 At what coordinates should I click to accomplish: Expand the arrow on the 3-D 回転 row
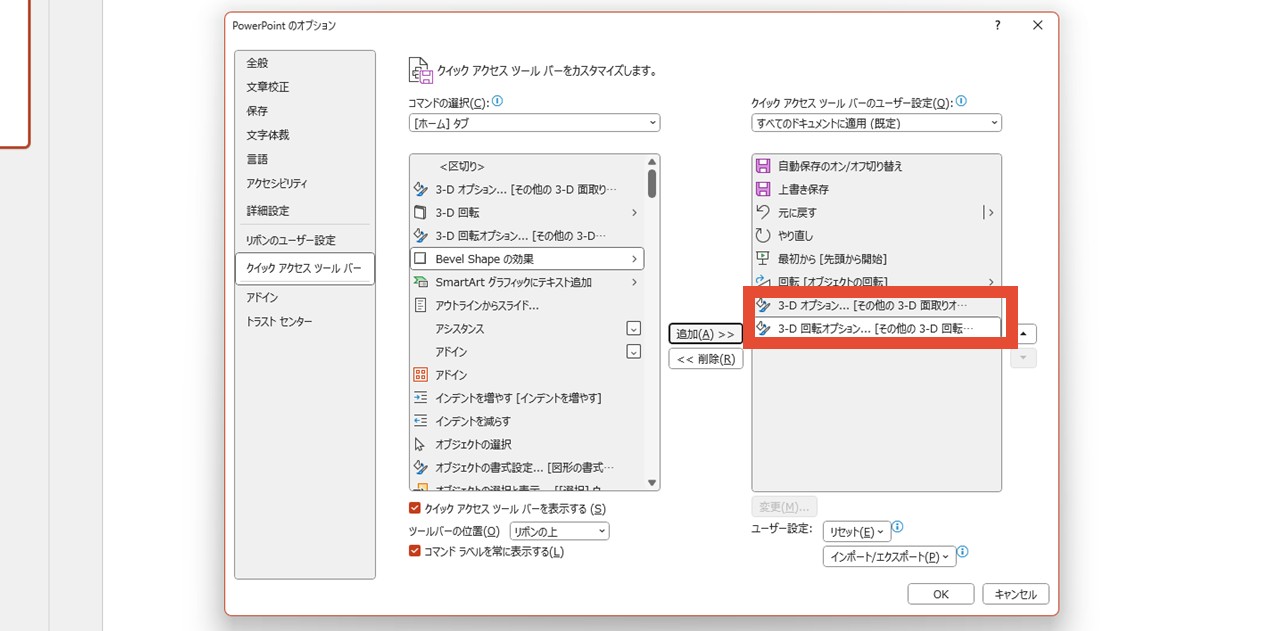click(x=634, y=212)
